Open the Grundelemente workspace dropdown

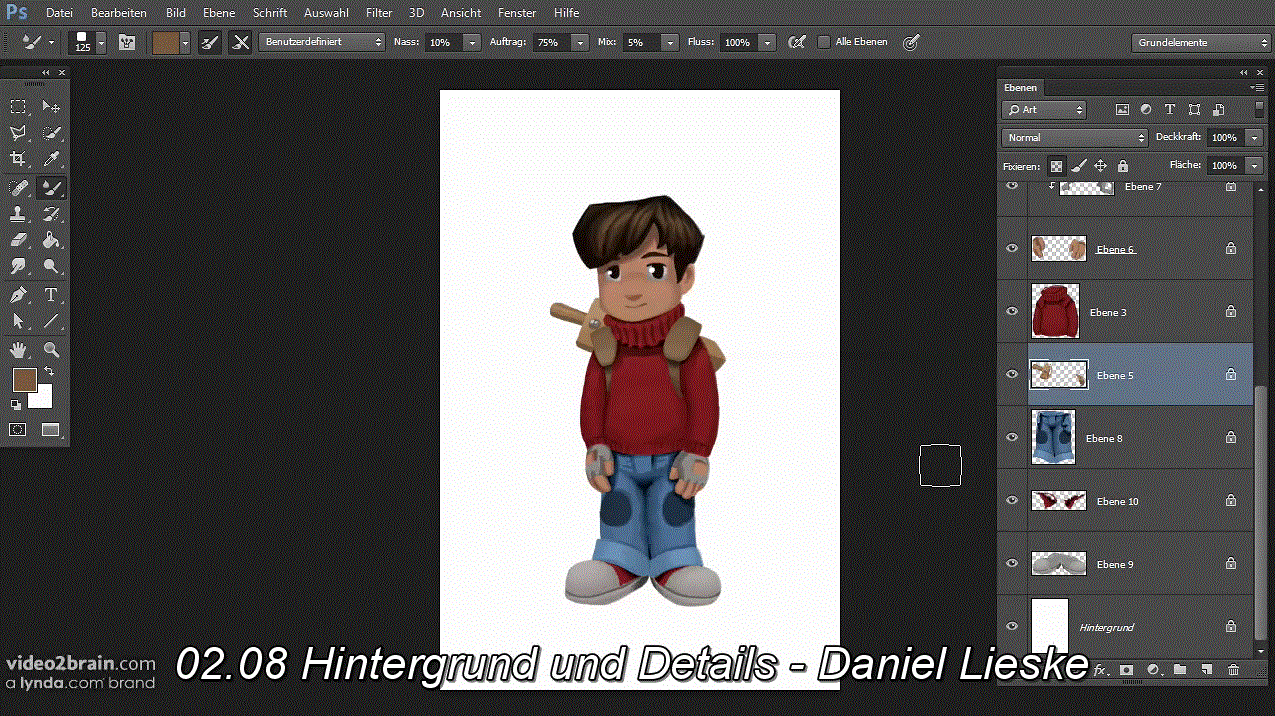point(1202,42)
